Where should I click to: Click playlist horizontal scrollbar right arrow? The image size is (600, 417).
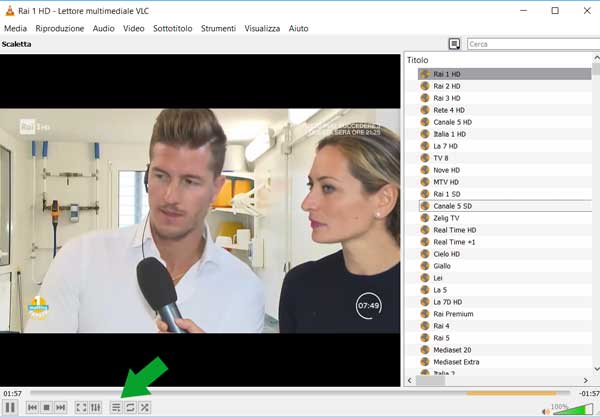tap(585, 380)
